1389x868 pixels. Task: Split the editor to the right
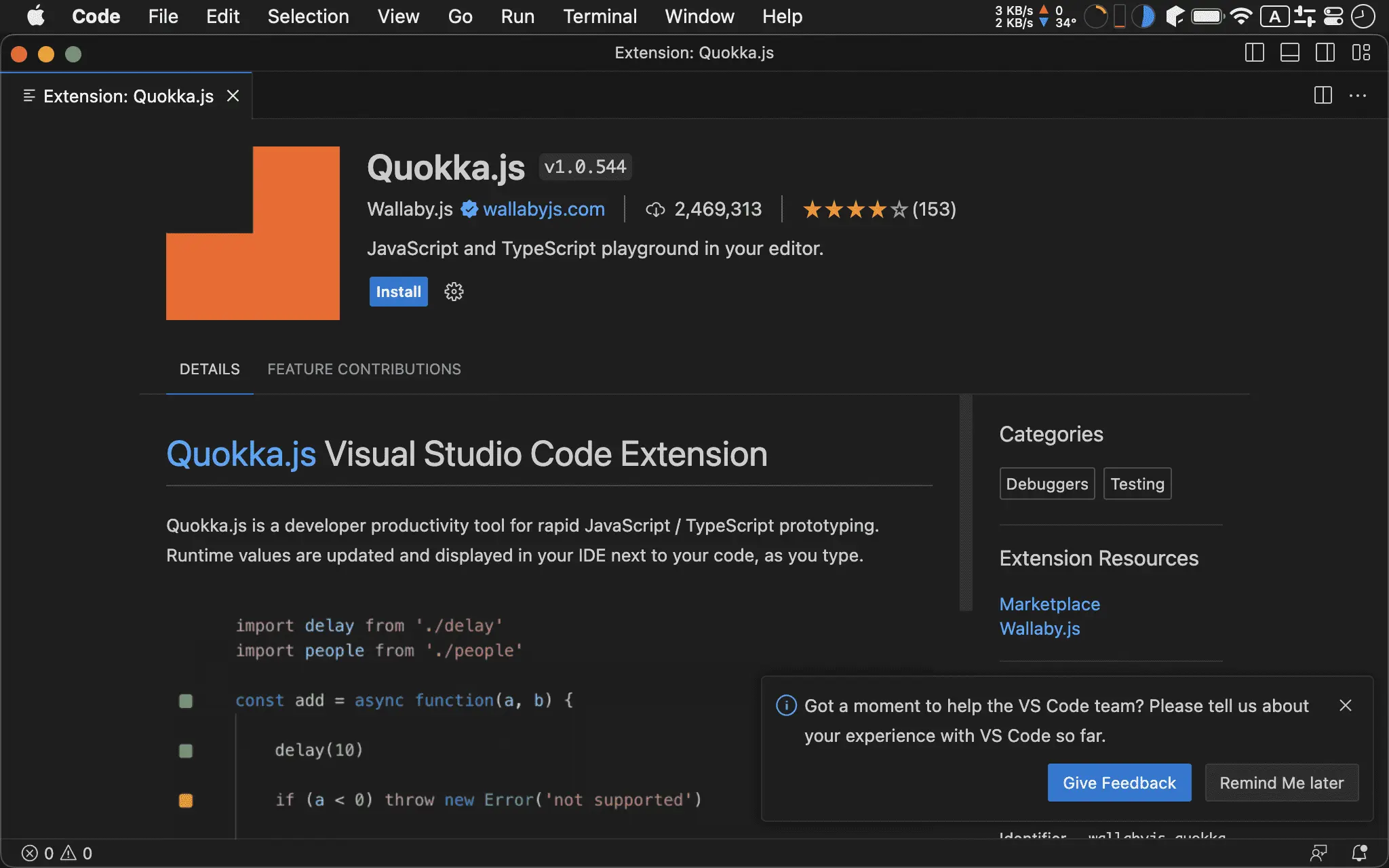1323,96
